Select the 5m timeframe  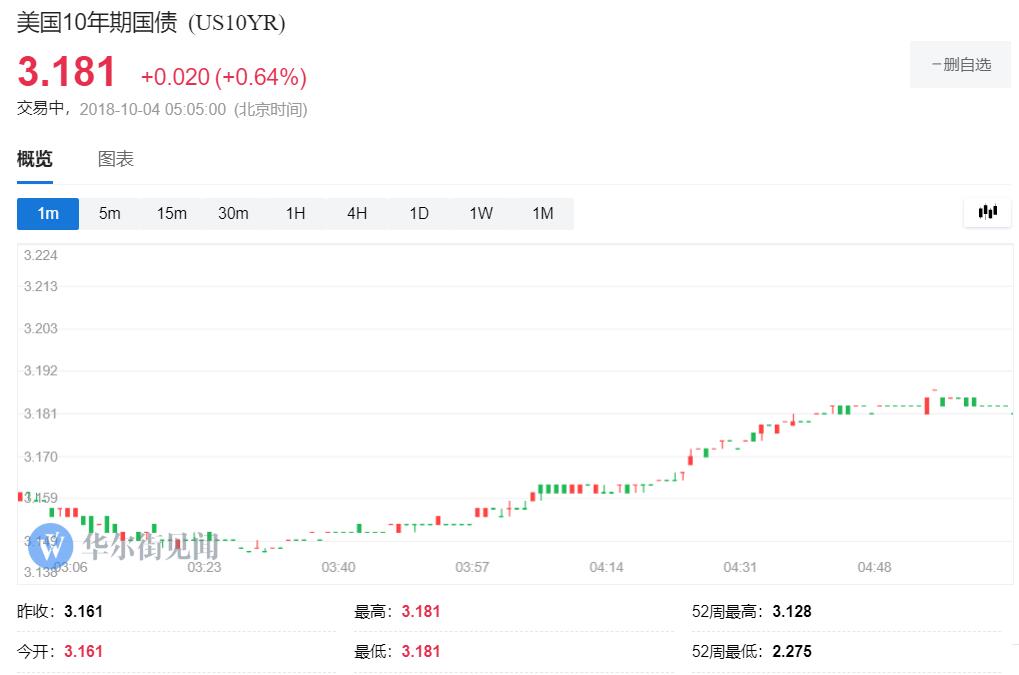pyautogui.click(x=110, y=213)
